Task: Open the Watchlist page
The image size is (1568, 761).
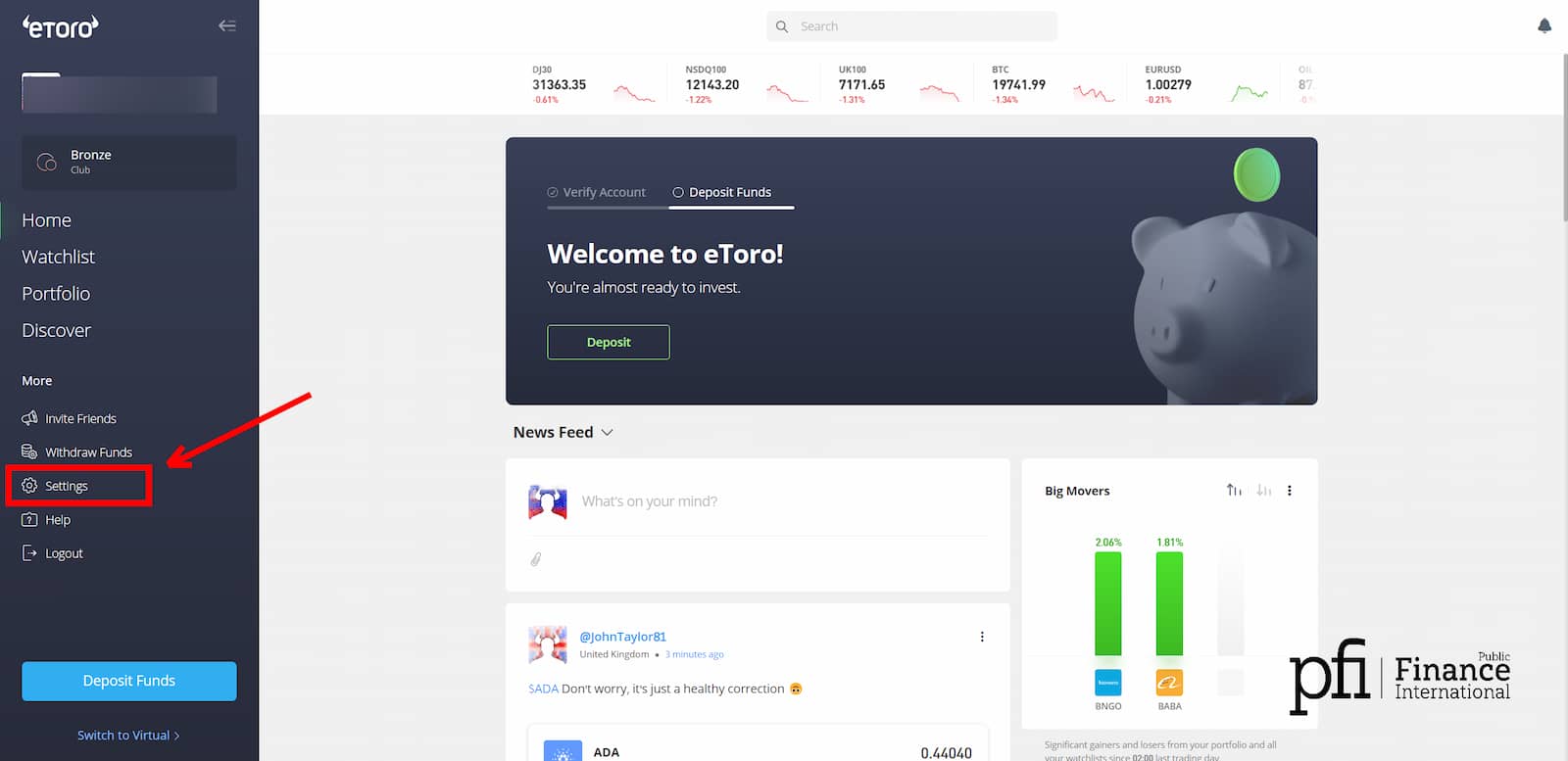Action: click(x=58, y=257)
